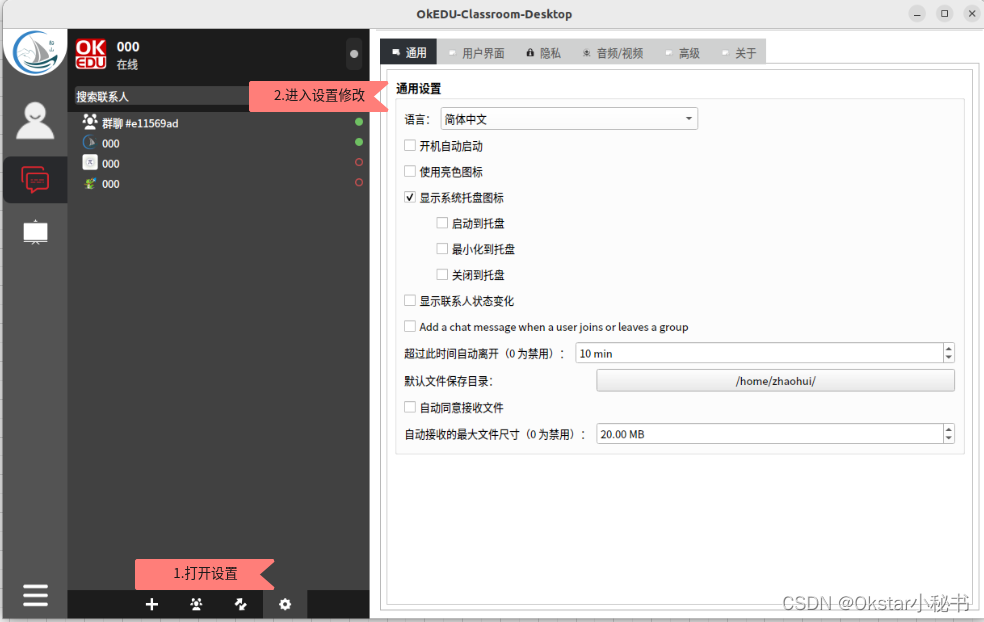Click the 默认文件保存目录 label
This screenshot has width=984, height=622.
click(x=448, y=381)
